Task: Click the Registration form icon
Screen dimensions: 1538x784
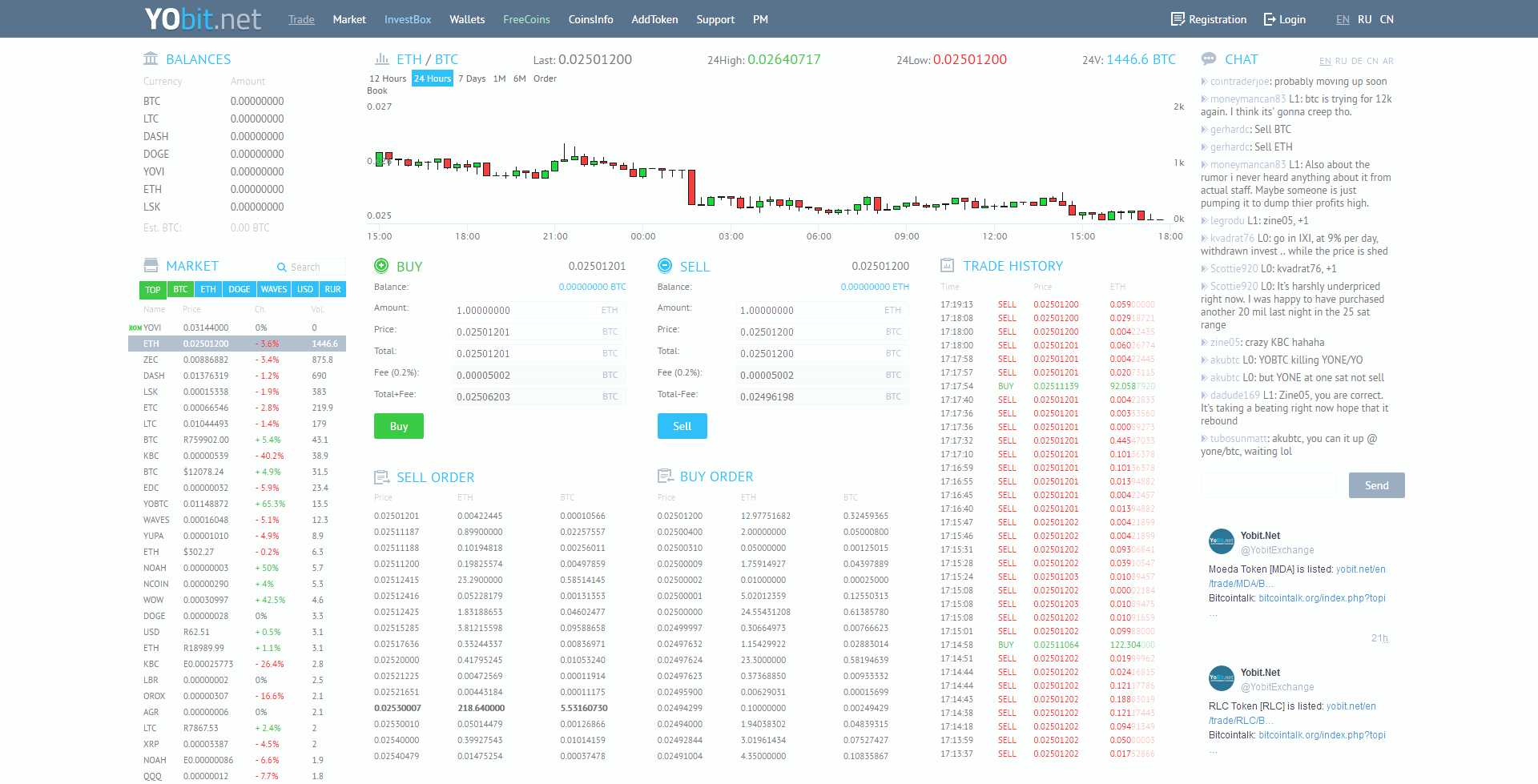Action: [x=1178, y=19]
